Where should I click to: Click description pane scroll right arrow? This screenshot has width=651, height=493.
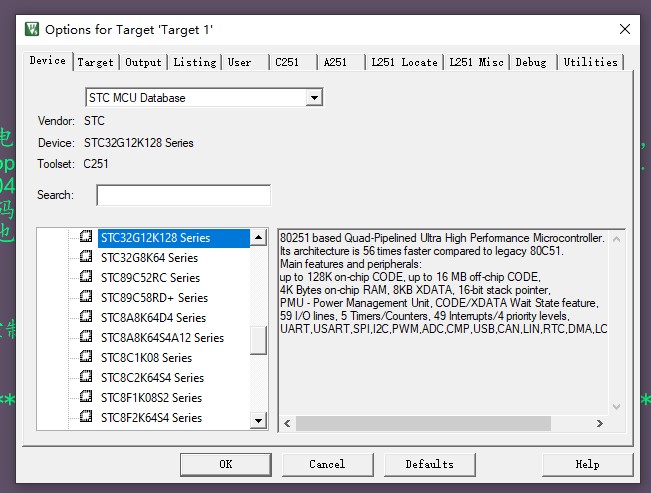(600, 424)
